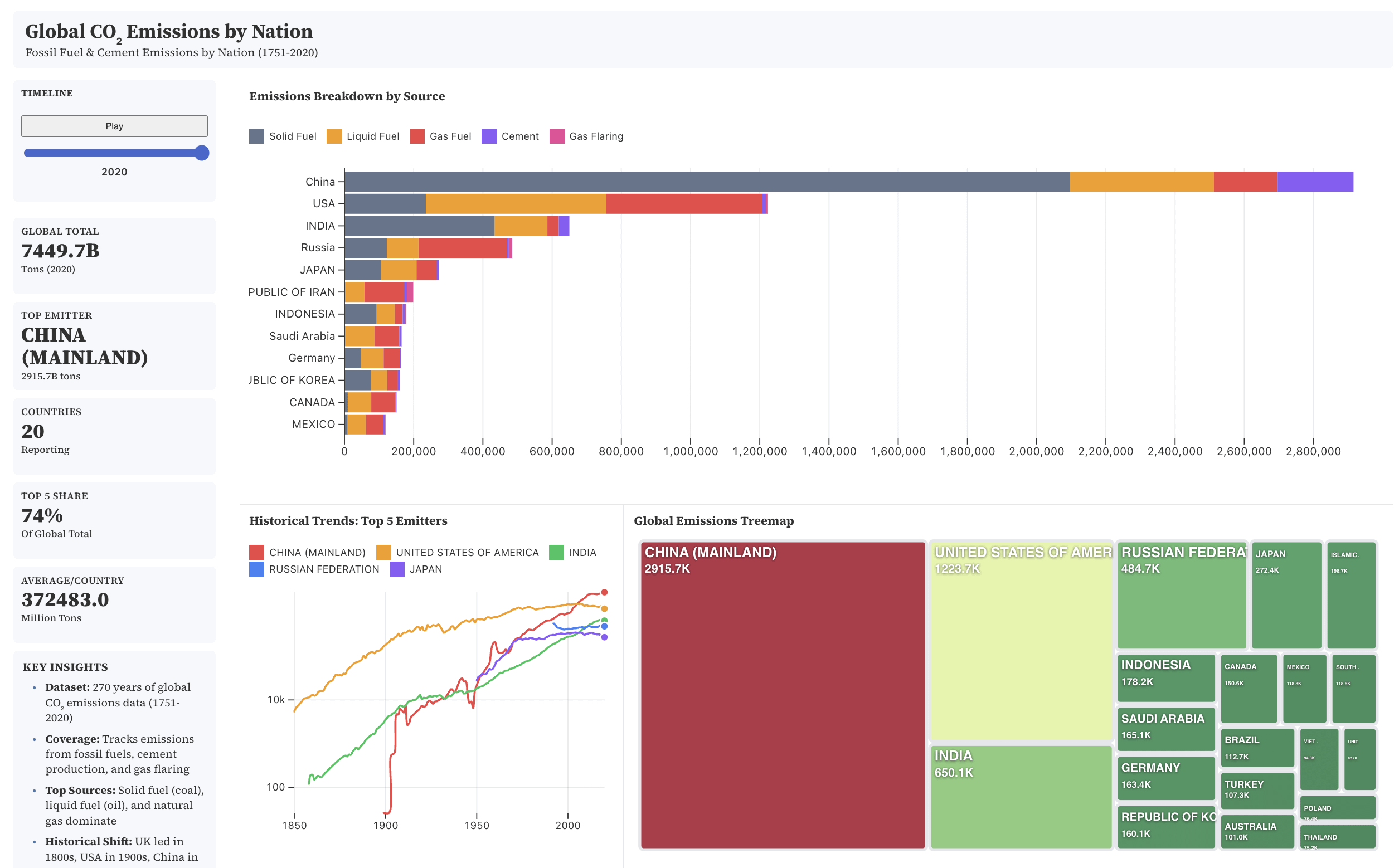The image size is (1399, 868).
Task: Click the India treemap tile
Action: (1021, 797)
